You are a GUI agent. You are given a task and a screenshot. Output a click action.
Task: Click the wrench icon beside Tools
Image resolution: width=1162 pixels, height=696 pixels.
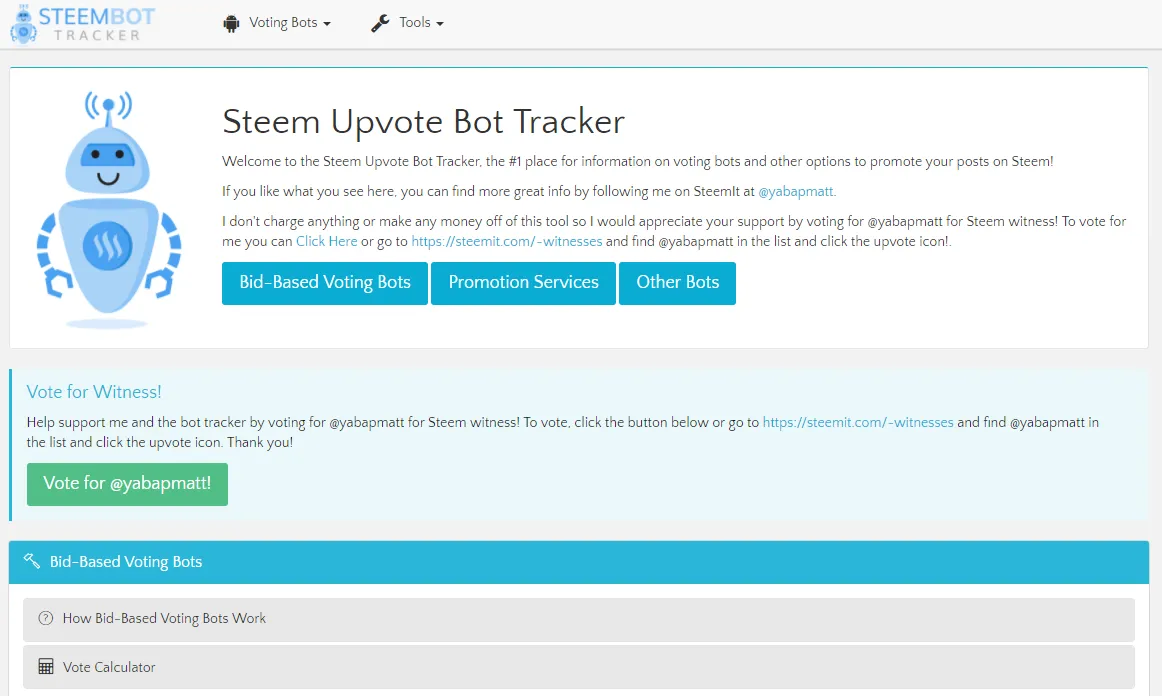(380, 23)
